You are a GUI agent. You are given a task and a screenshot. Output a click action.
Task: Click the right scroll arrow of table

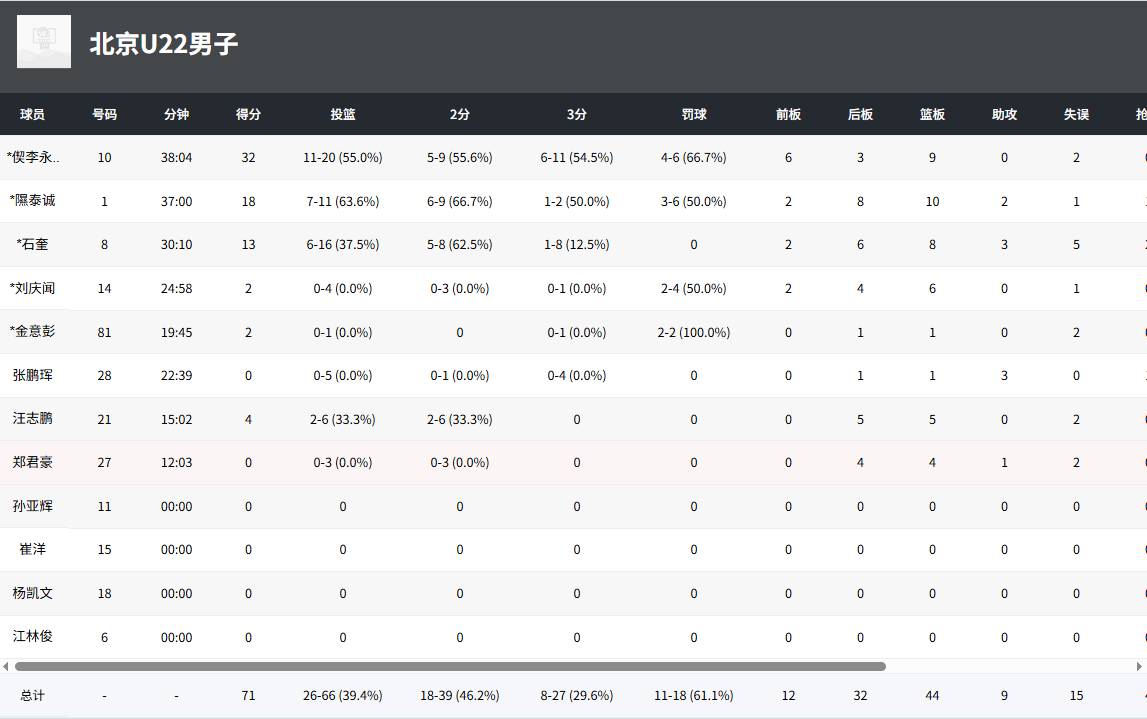coord(1139,666)
